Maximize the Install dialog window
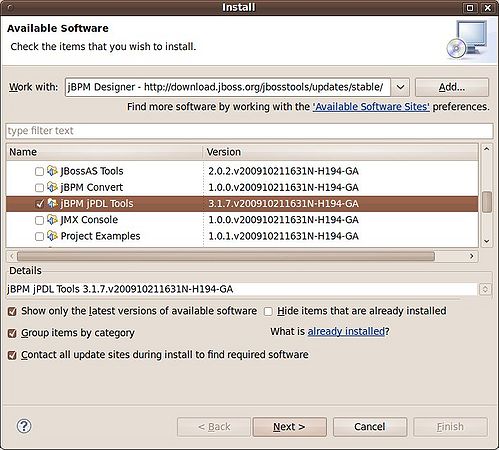This screenshot has height=450, width=499. tap(470, 7)
